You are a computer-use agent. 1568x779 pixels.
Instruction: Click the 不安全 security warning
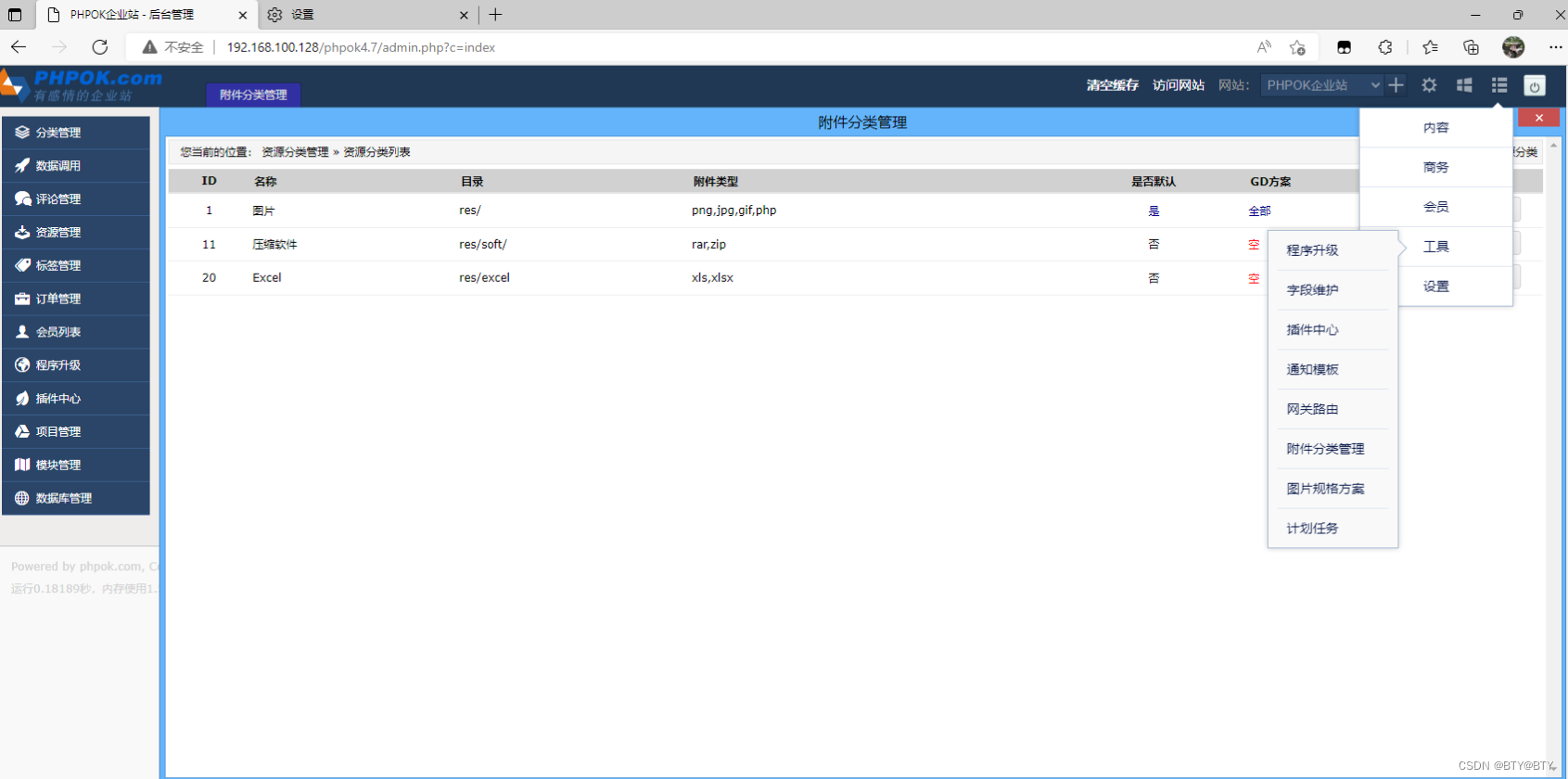coord(173,47)
